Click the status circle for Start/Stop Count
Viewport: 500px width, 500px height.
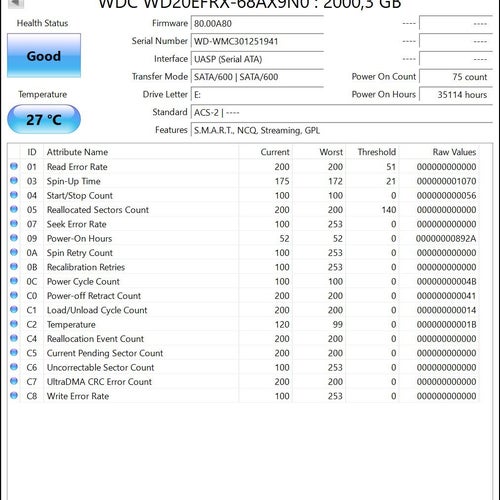coord(14,195)
